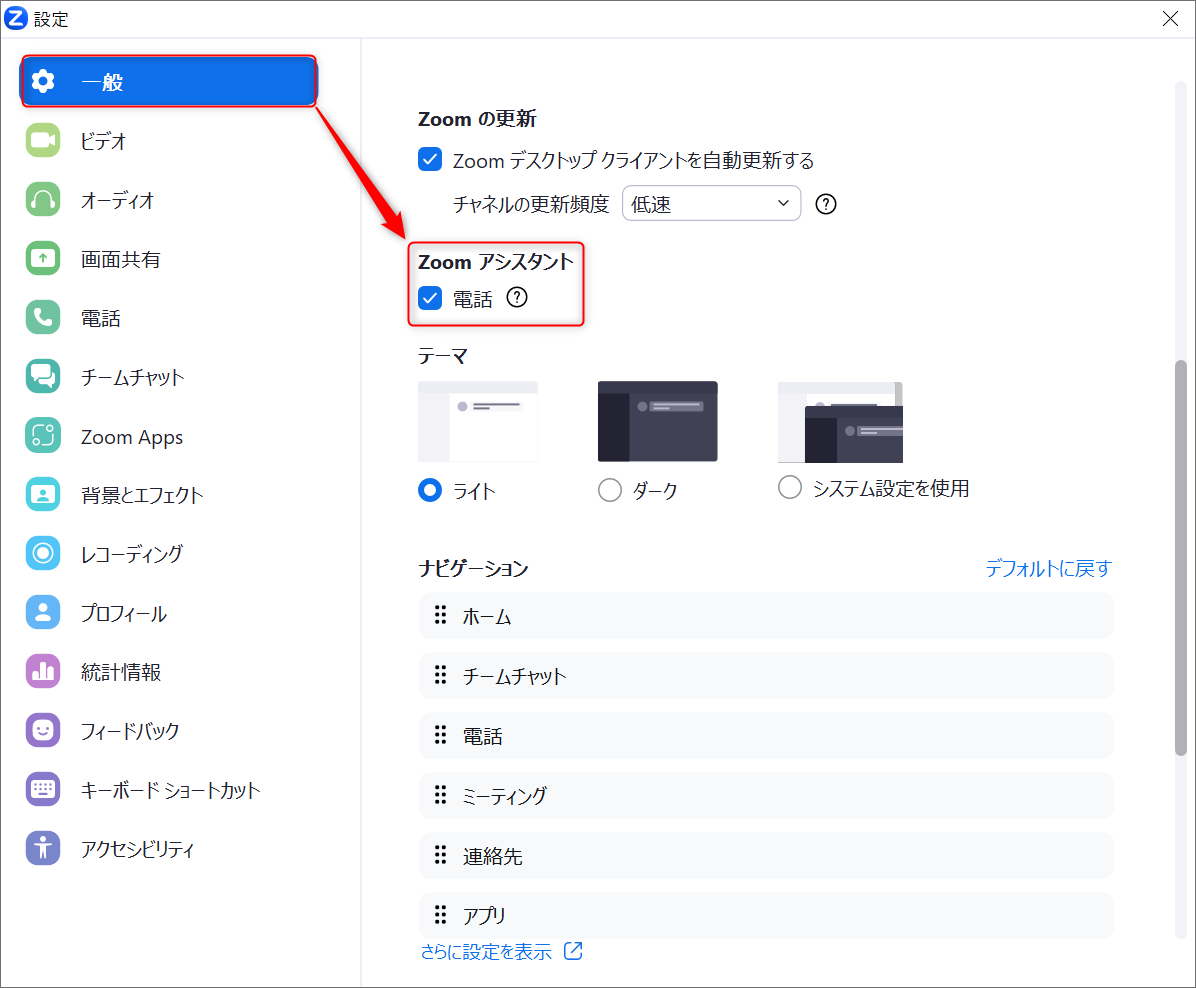Click the person icon beside プロフィール
The image size is (1196, 988).
(43, 613)
